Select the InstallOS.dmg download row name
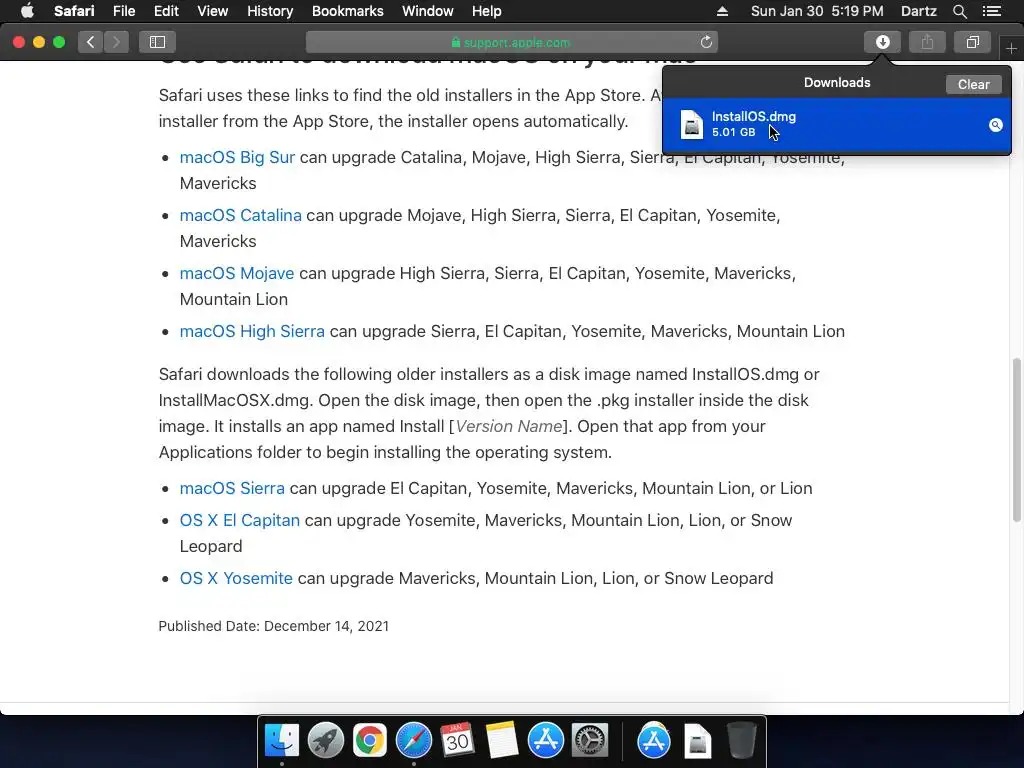The height and width of the screenshot is (768, 1024). click(754, 116)
